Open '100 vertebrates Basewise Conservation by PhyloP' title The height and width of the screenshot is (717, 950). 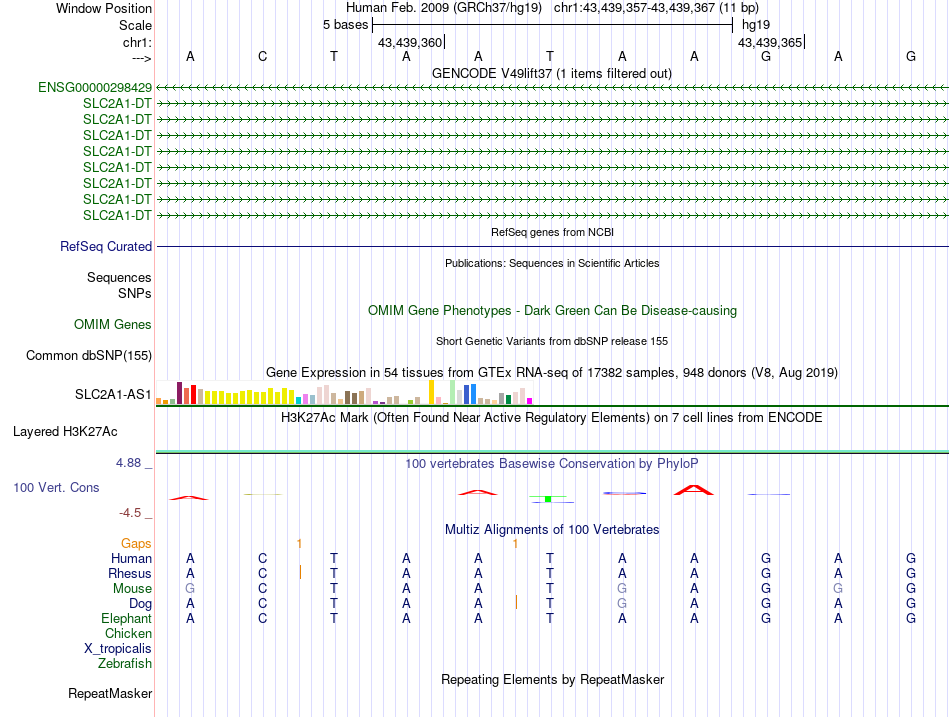552,464
